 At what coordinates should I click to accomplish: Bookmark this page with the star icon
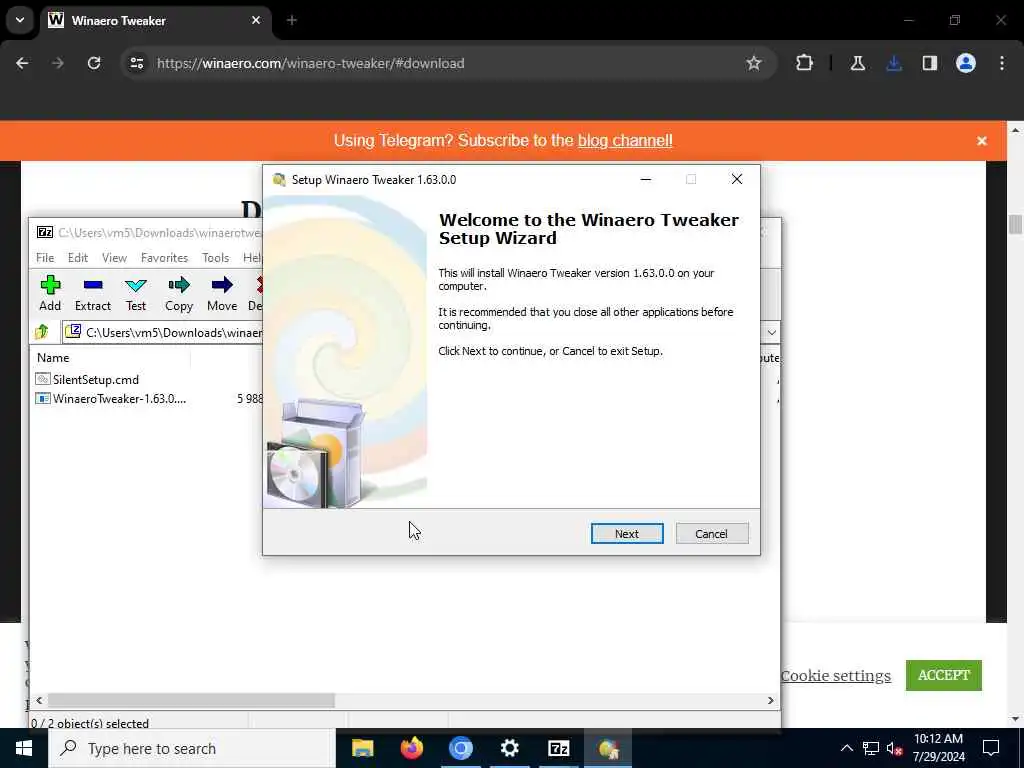754,63
